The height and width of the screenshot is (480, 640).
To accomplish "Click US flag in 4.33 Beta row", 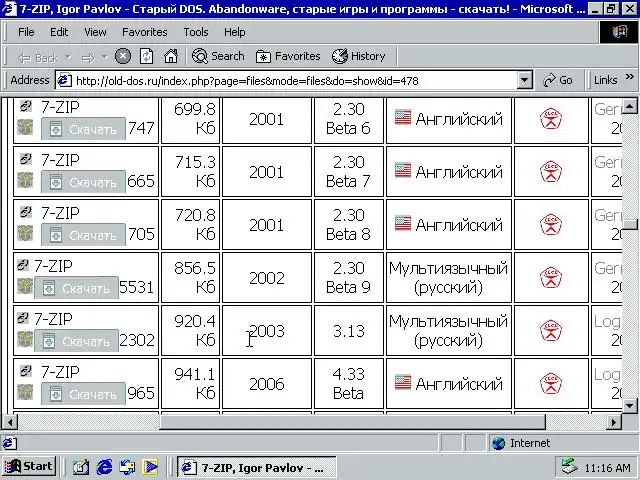I will pyautogui.click(x=403, y=382).
